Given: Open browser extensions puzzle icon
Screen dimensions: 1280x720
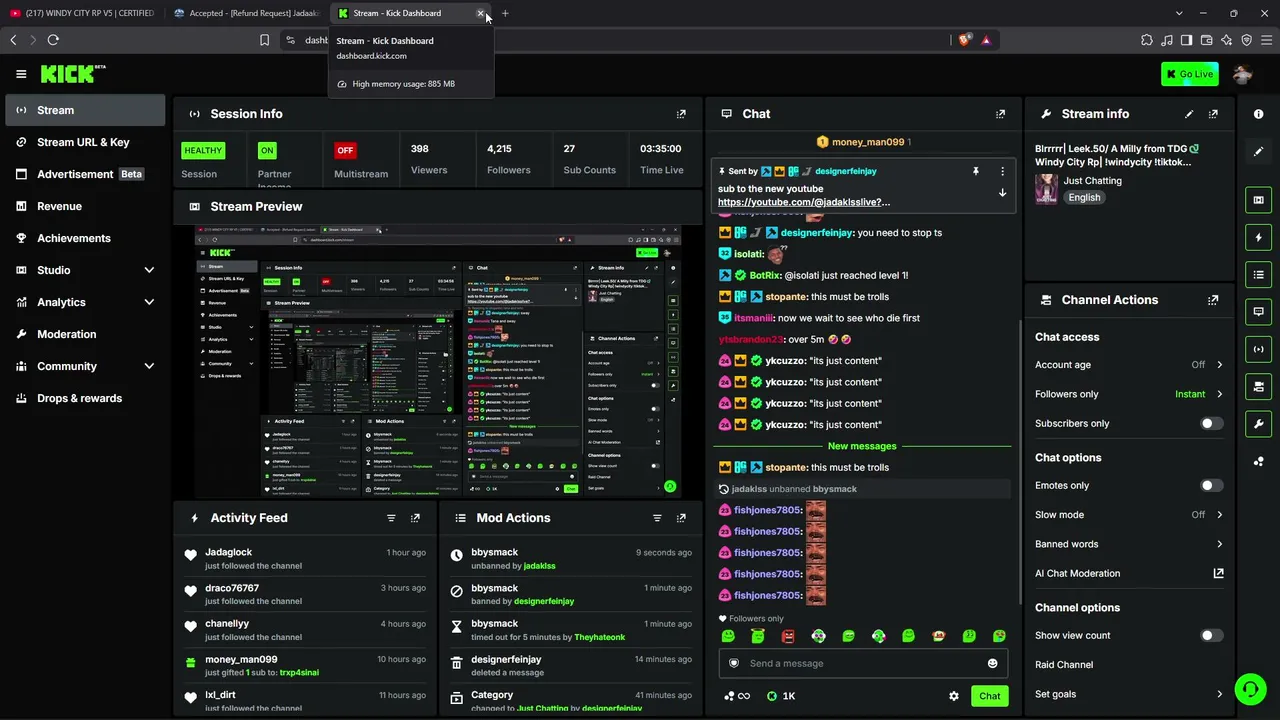Looking at the screenshot, I should (x=1147, y=40).
